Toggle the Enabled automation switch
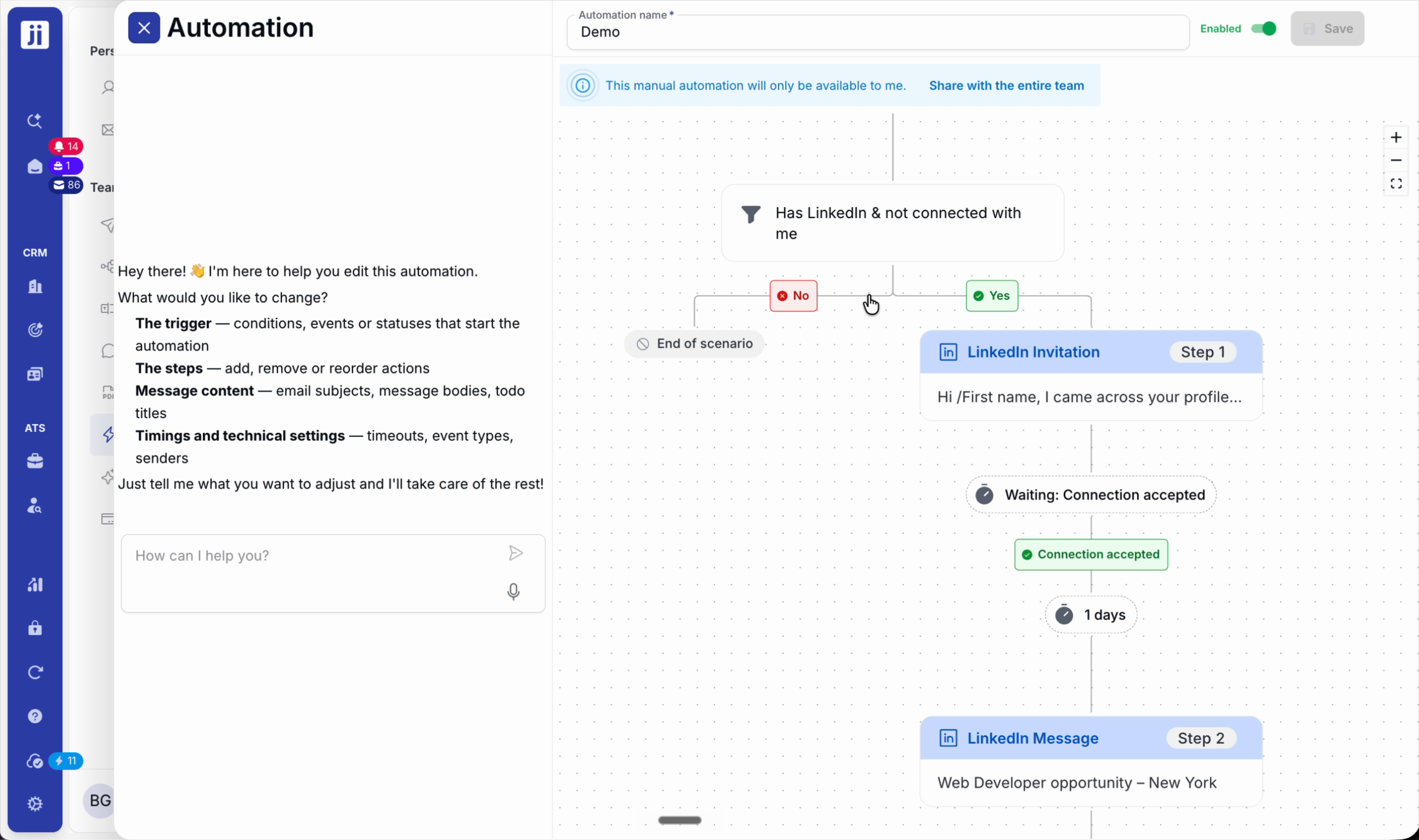Viewport: 1419px width, 840px height. point(1263,29)
